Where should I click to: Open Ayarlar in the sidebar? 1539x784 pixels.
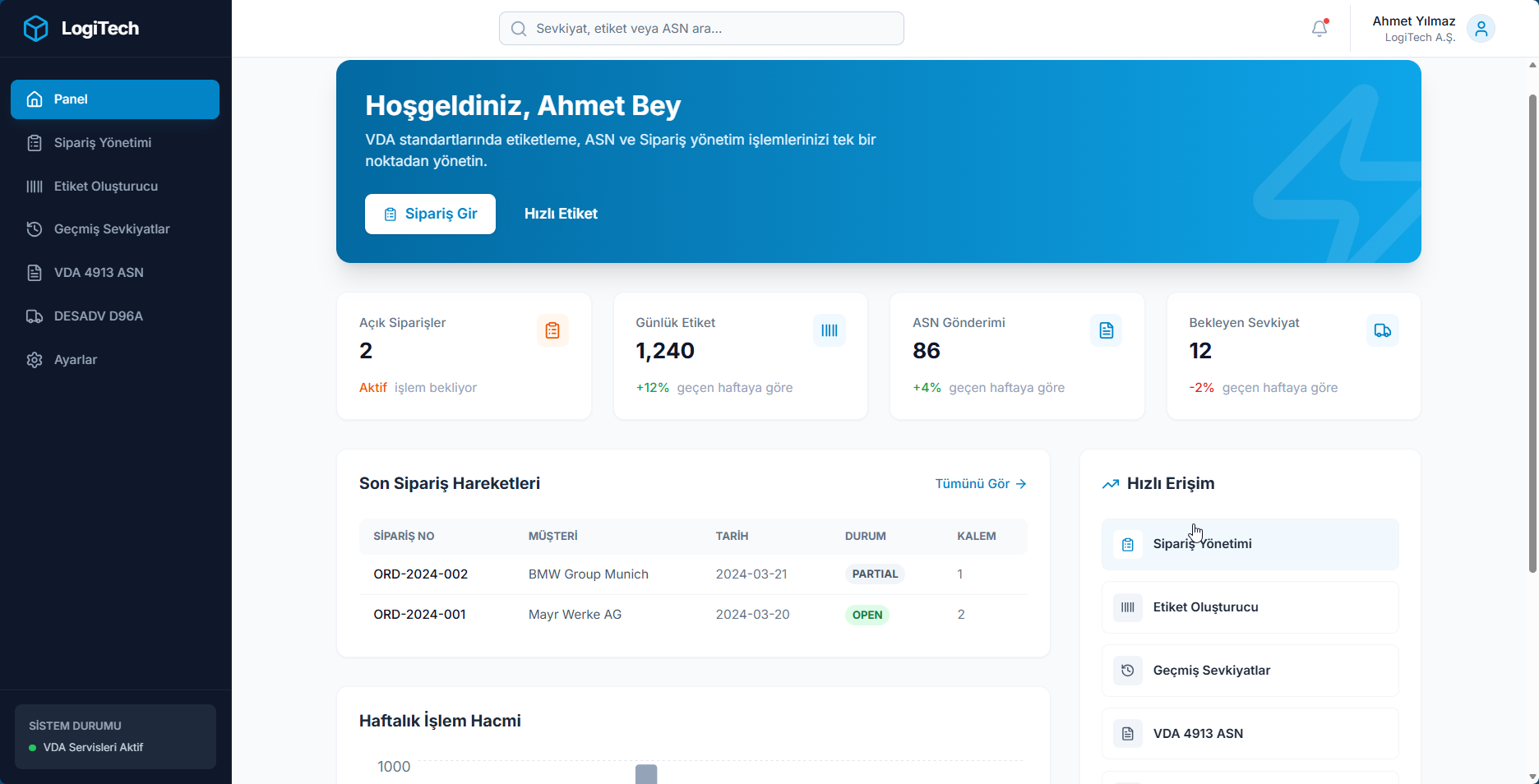115,360
